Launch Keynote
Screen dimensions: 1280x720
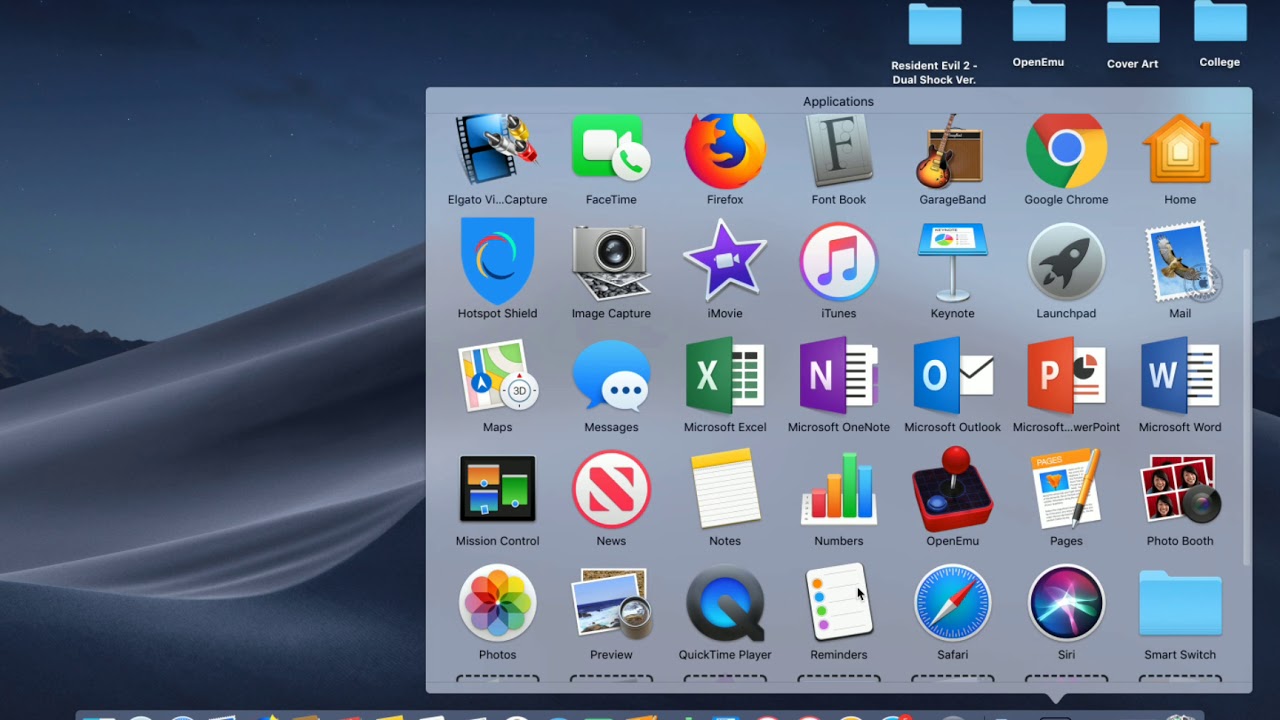[953, 262]
